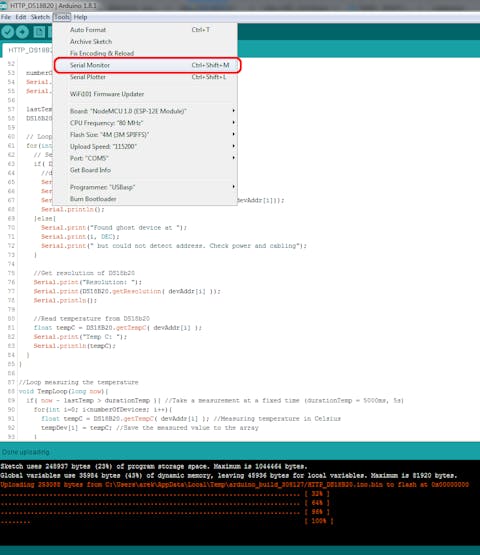Click 'Check power and cabling' text

252,246
